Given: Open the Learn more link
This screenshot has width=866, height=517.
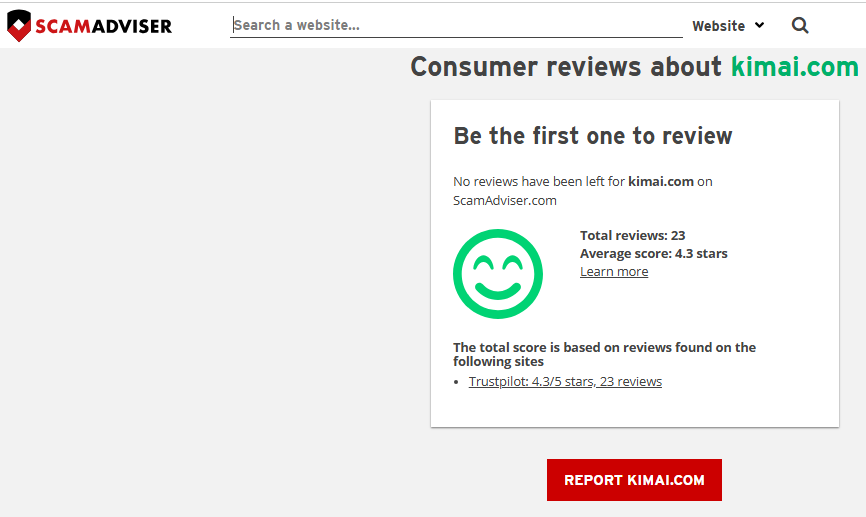Looking at the screenshot, I should coord(614,272).
